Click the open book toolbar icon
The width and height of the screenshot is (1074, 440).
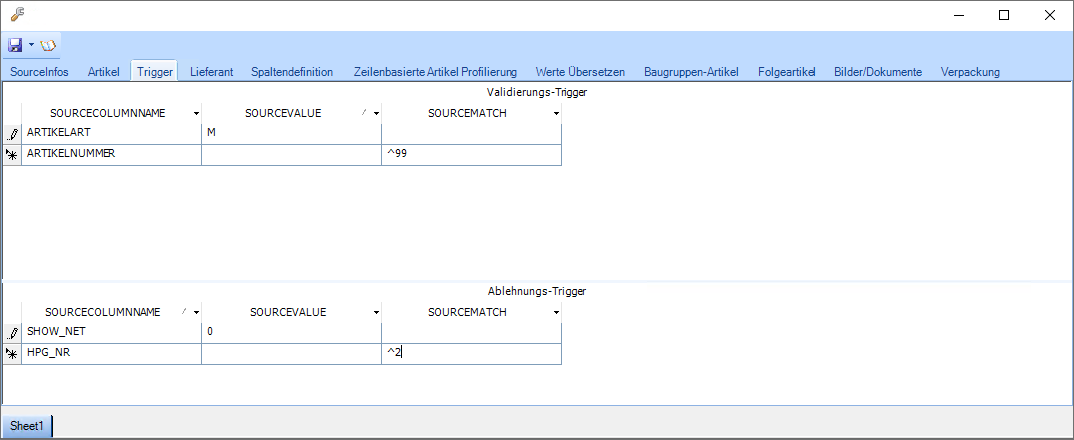pos(49,45)
